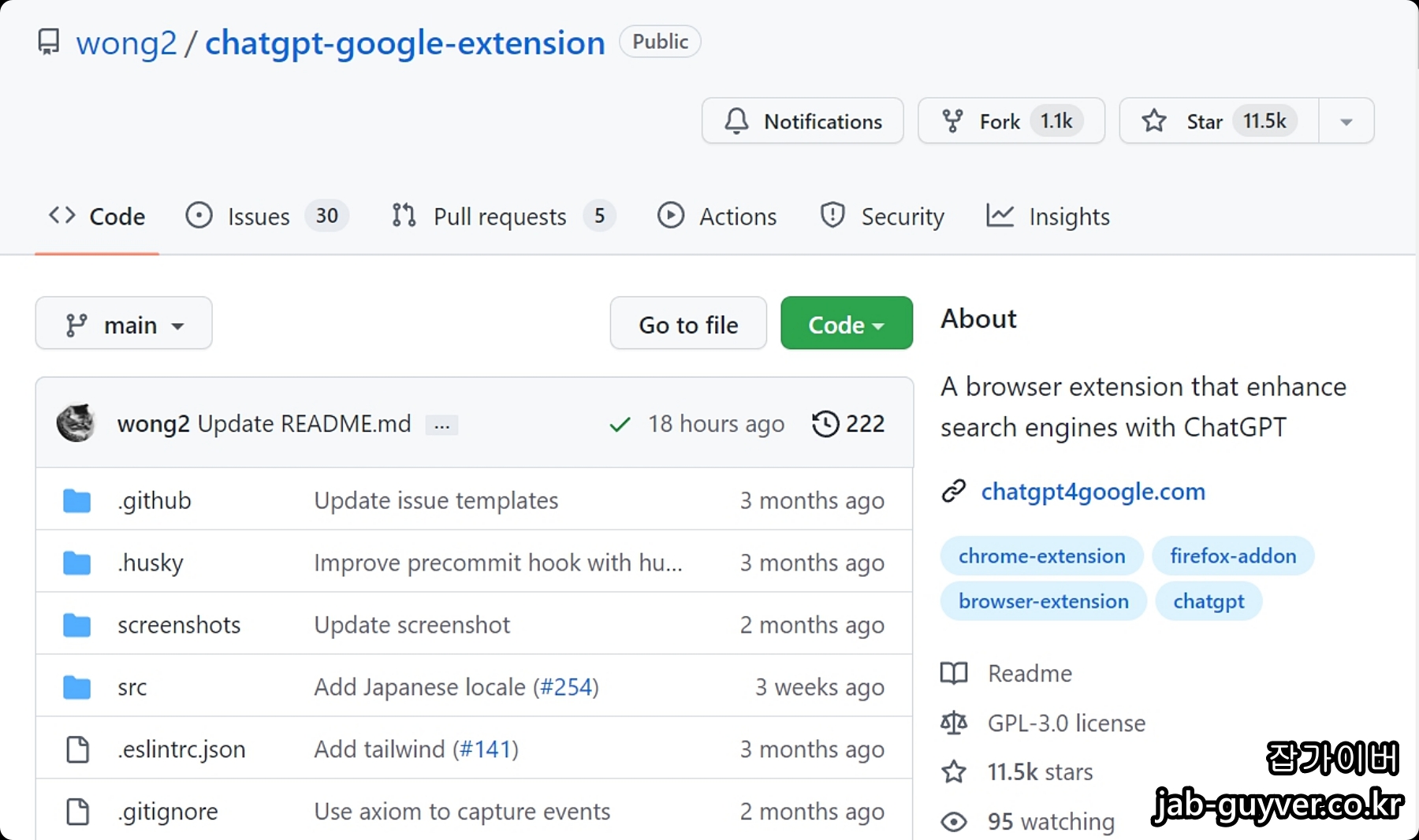The height and width of the screenshot is (840, 1419).
Task: Click the 3 weeks ago timestamp for src
Action: point(820,687)
